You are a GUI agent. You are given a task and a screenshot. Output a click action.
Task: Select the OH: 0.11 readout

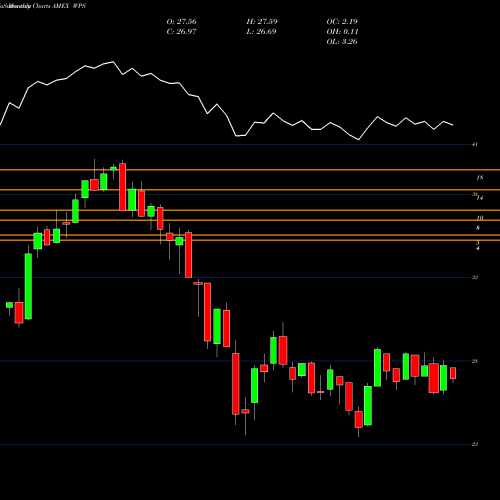[x=342, y=32]
